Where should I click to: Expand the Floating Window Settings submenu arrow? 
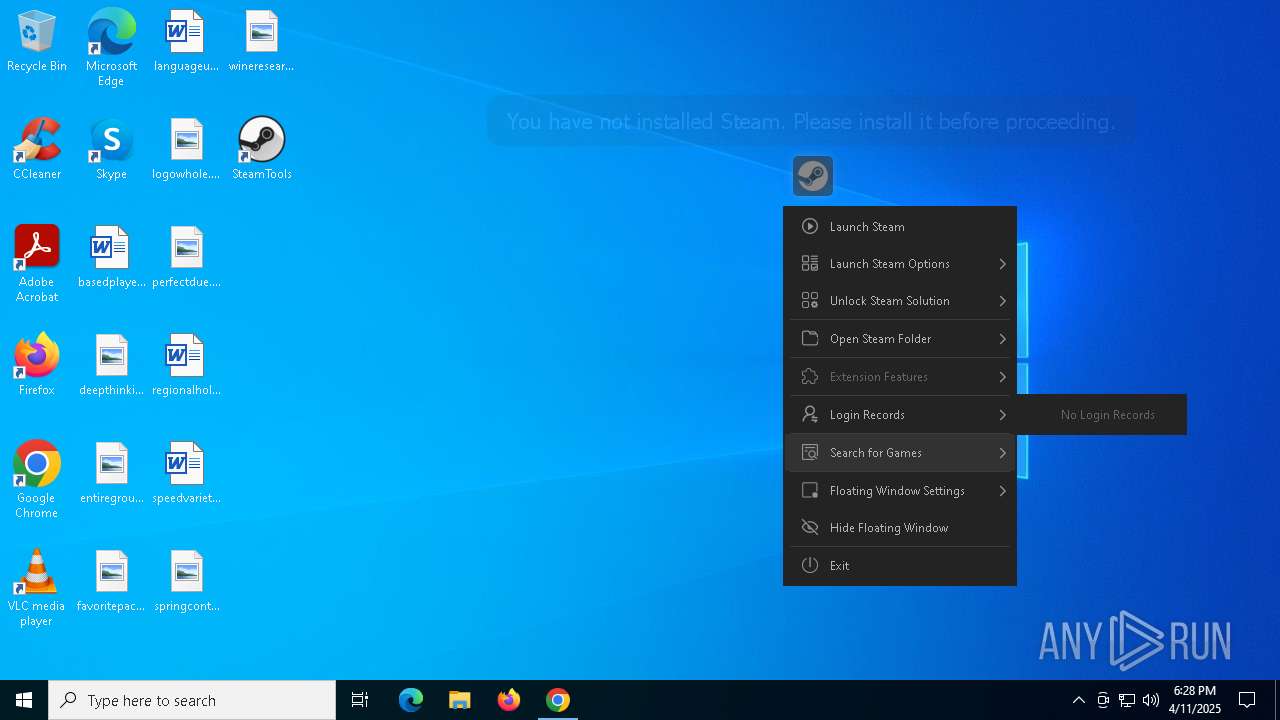(x=1002, y=491)
